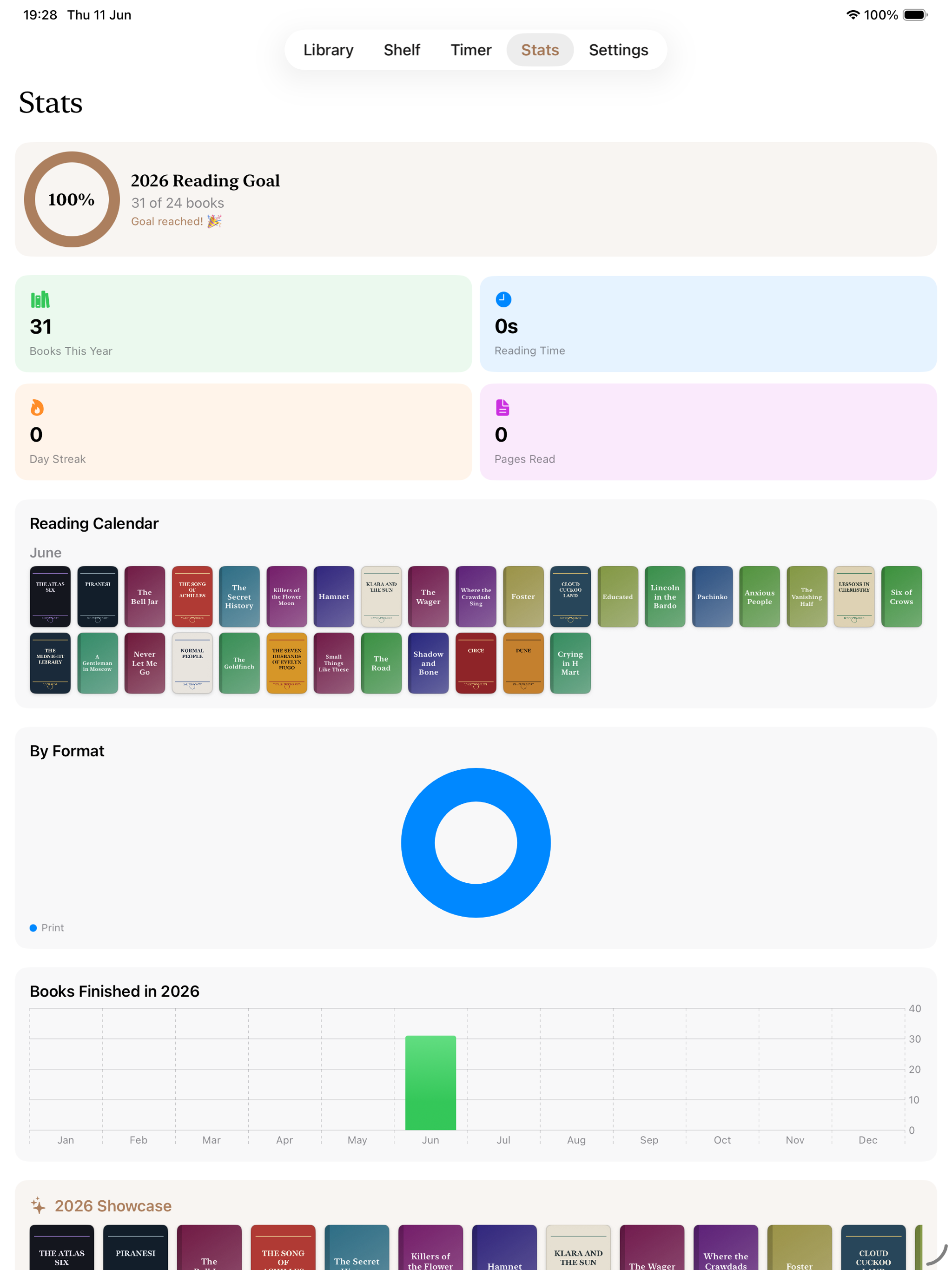This screenshot has width=952, height=1270.
Task: Tap the 100% reading goal progress ring
Action: [72, 199]
